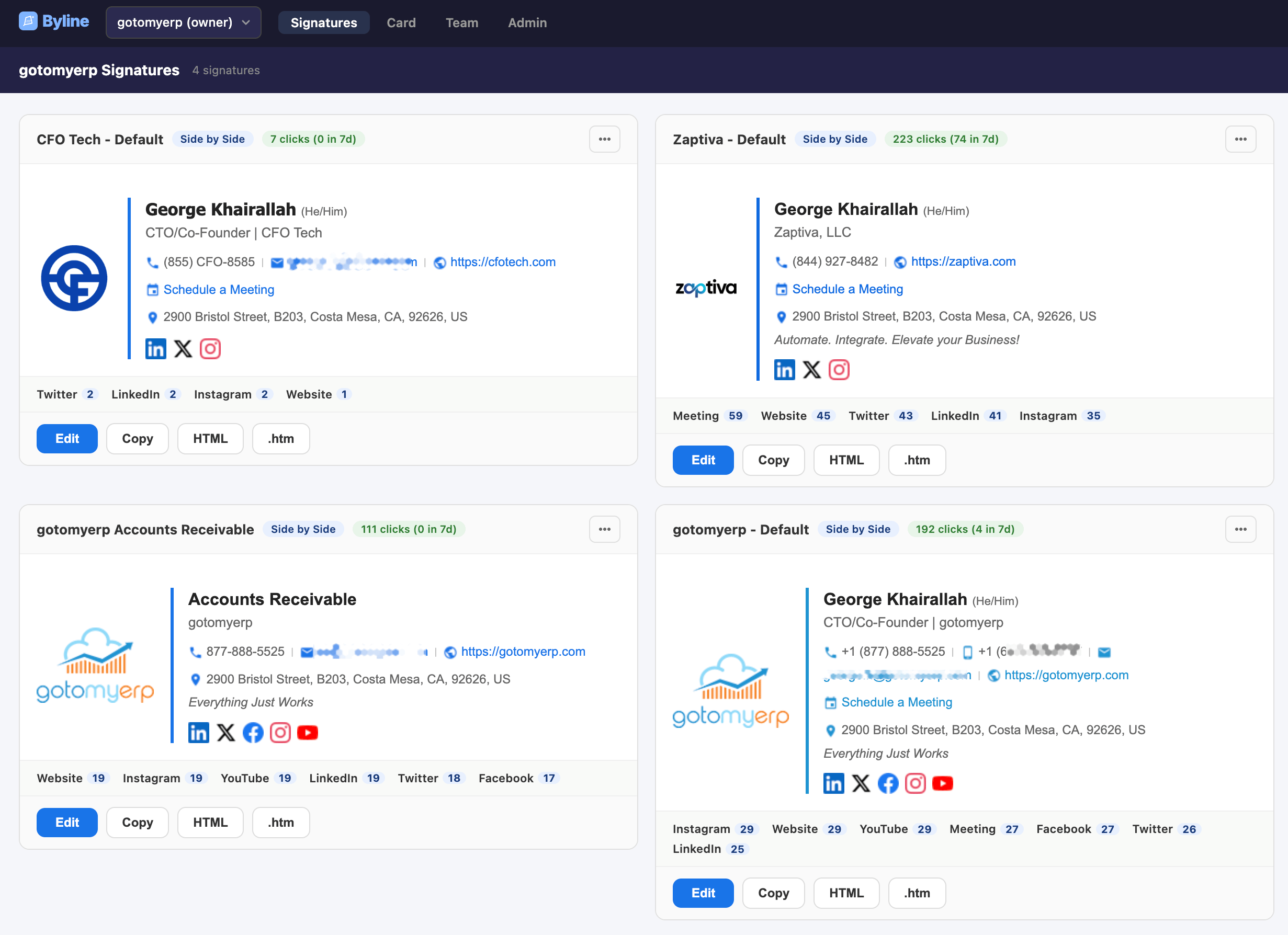
Task: Edit the Zaptiva - Default signature
Action: pos(703,460)
